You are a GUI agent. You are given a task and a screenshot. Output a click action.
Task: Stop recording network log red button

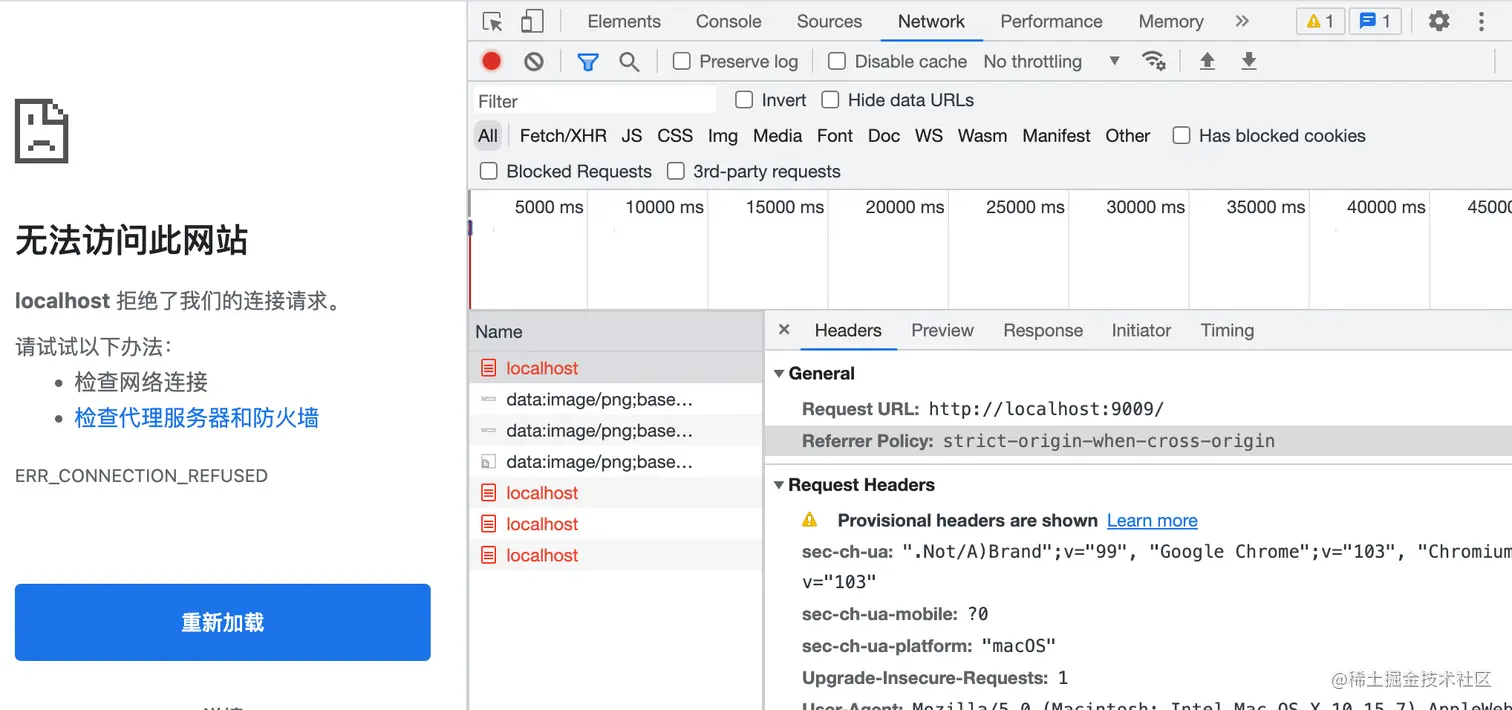pyautogui.click(x=491, y=61)
